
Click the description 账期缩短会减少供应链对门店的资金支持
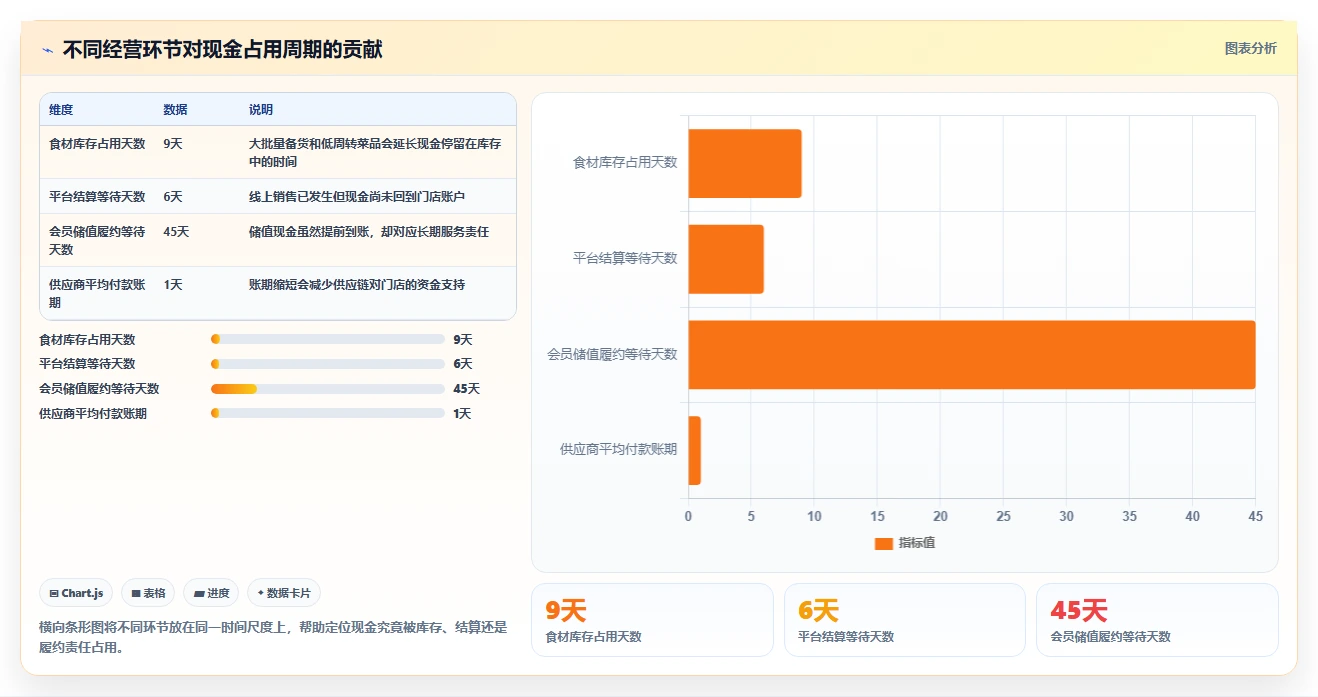pos(357,285)
